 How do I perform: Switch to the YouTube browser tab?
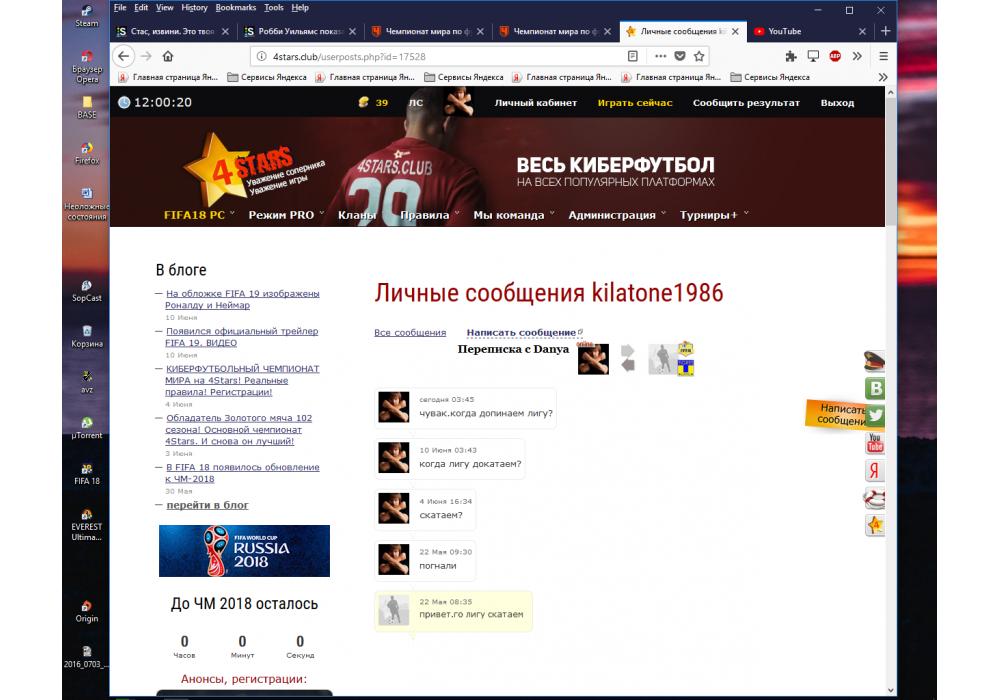point(784,31)
